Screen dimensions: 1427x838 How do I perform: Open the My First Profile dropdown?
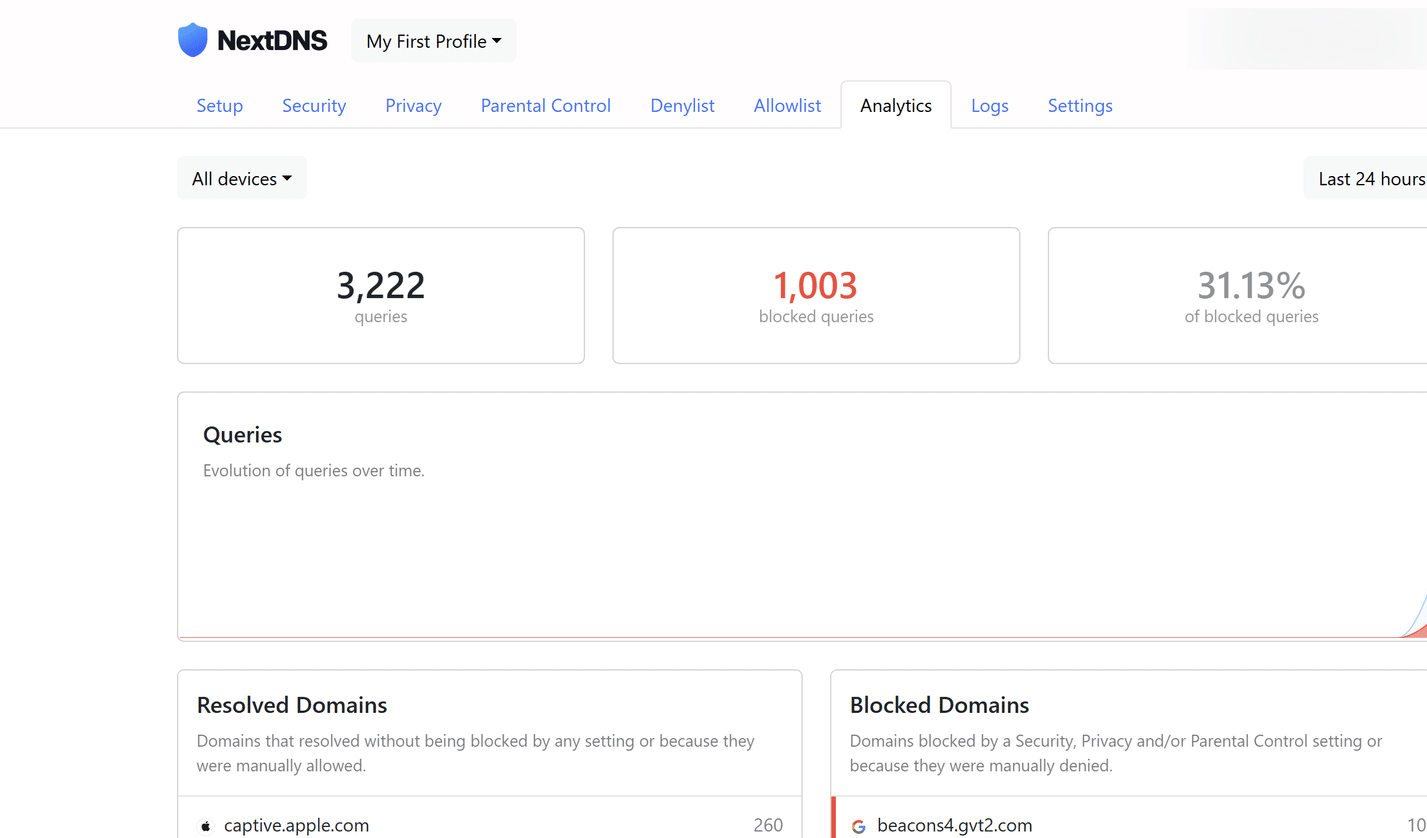[x=434, y=41]
